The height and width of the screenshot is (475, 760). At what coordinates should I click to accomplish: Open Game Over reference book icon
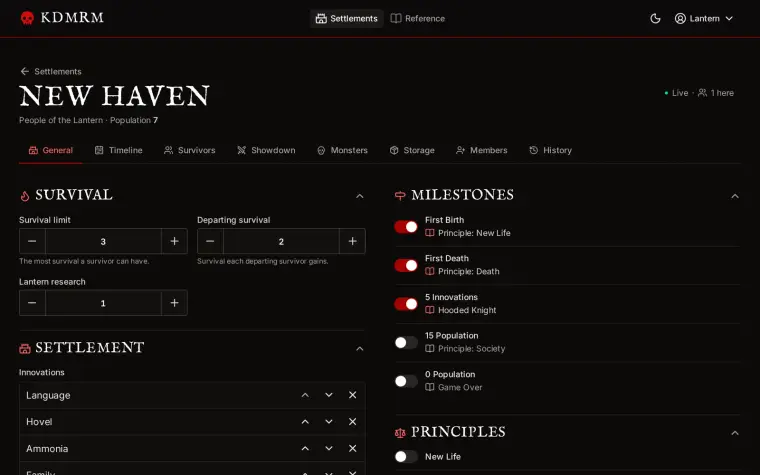click(429, 387)
